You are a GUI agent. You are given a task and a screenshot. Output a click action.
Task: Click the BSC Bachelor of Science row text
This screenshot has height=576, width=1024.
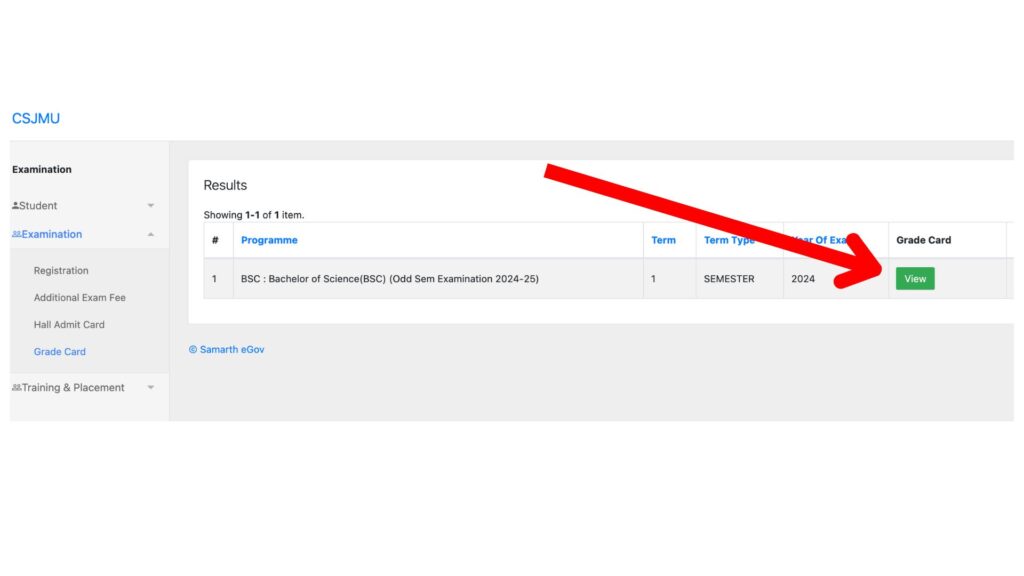click(x=390, y=279)
